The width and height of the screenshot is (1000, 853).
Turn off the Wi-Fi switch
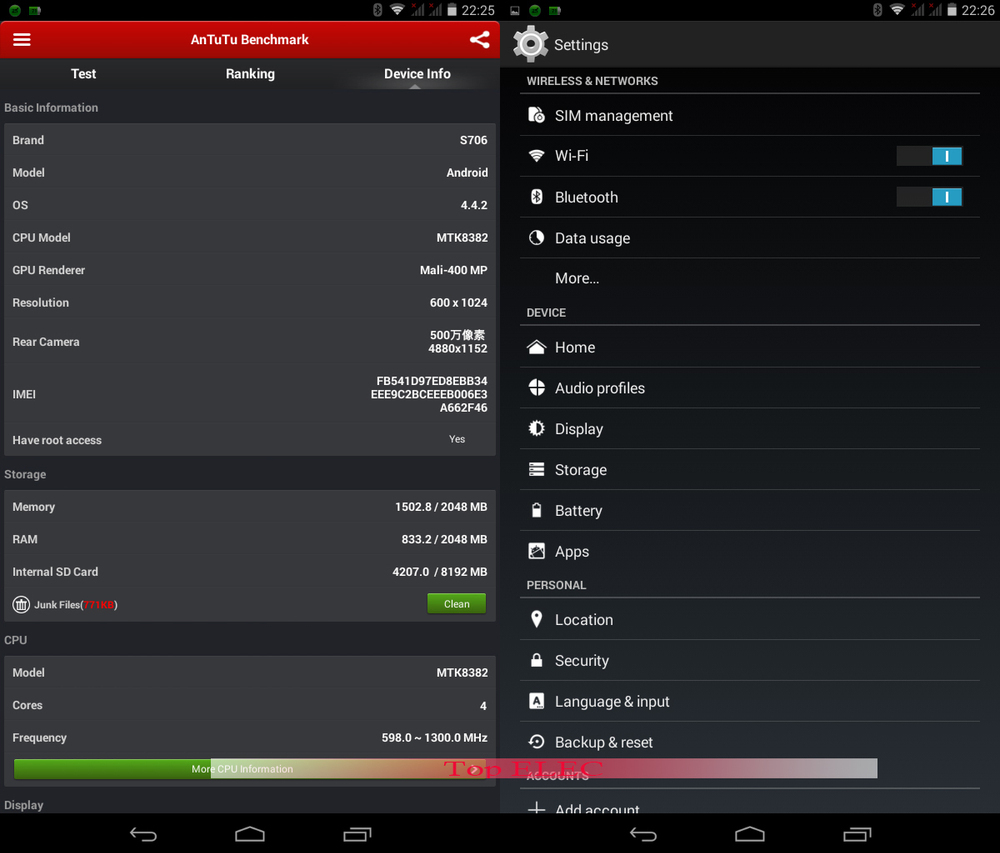tap(929, 156)
